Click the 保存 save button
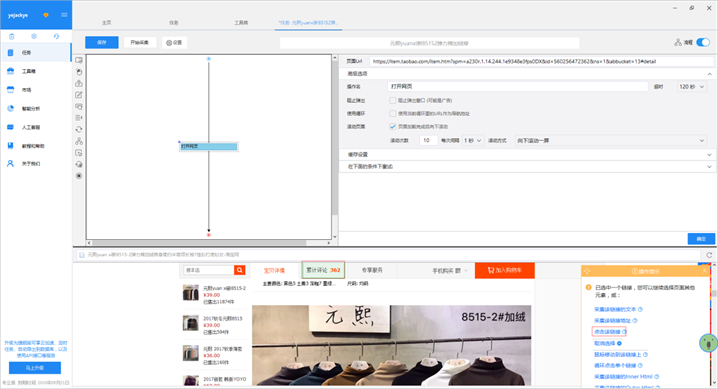Viewport: 718px width, 389px height. point(102,43)
